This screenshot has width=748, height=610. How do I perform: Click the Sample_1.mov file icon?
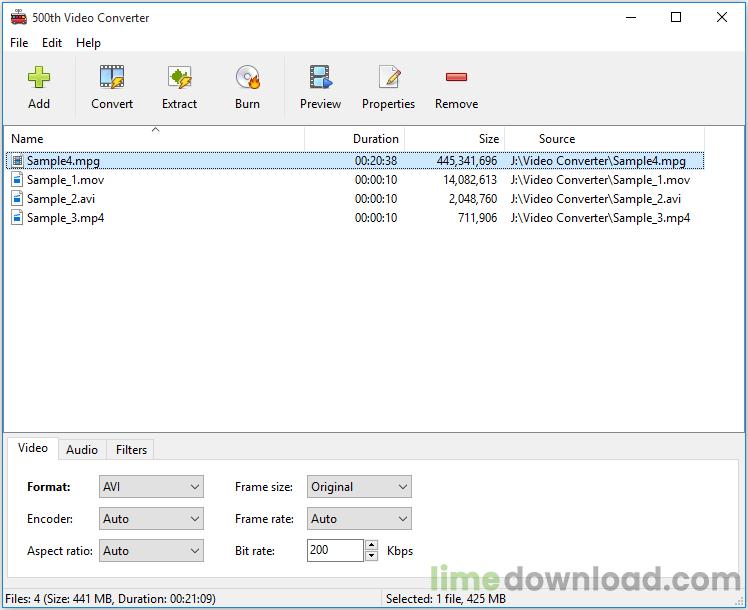pos(17,180)
